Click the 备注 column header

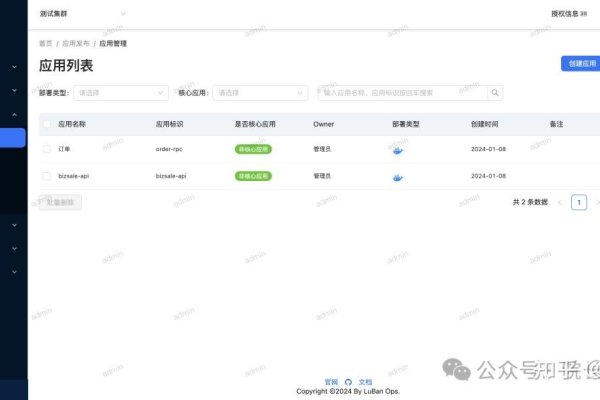(x=556, y=124)
